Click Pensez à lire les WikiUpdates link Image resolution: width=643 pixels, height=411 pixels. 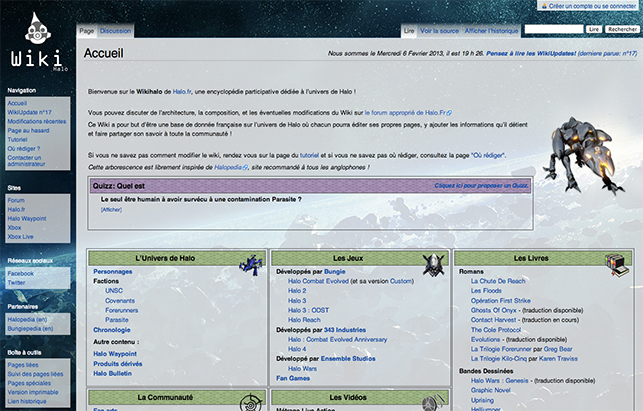(x=531, y=53)
